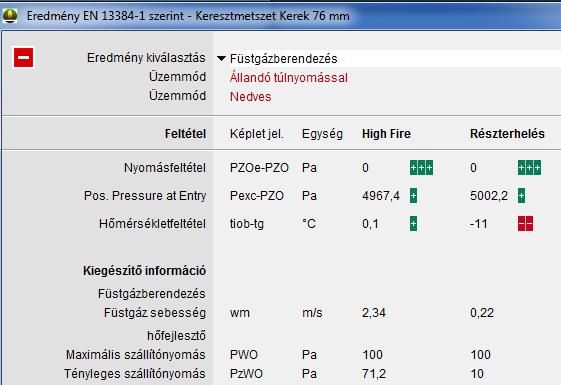Click the 4967,4 High Fire value
Viewport: 561px width, 385px height.
coord(381,196)
